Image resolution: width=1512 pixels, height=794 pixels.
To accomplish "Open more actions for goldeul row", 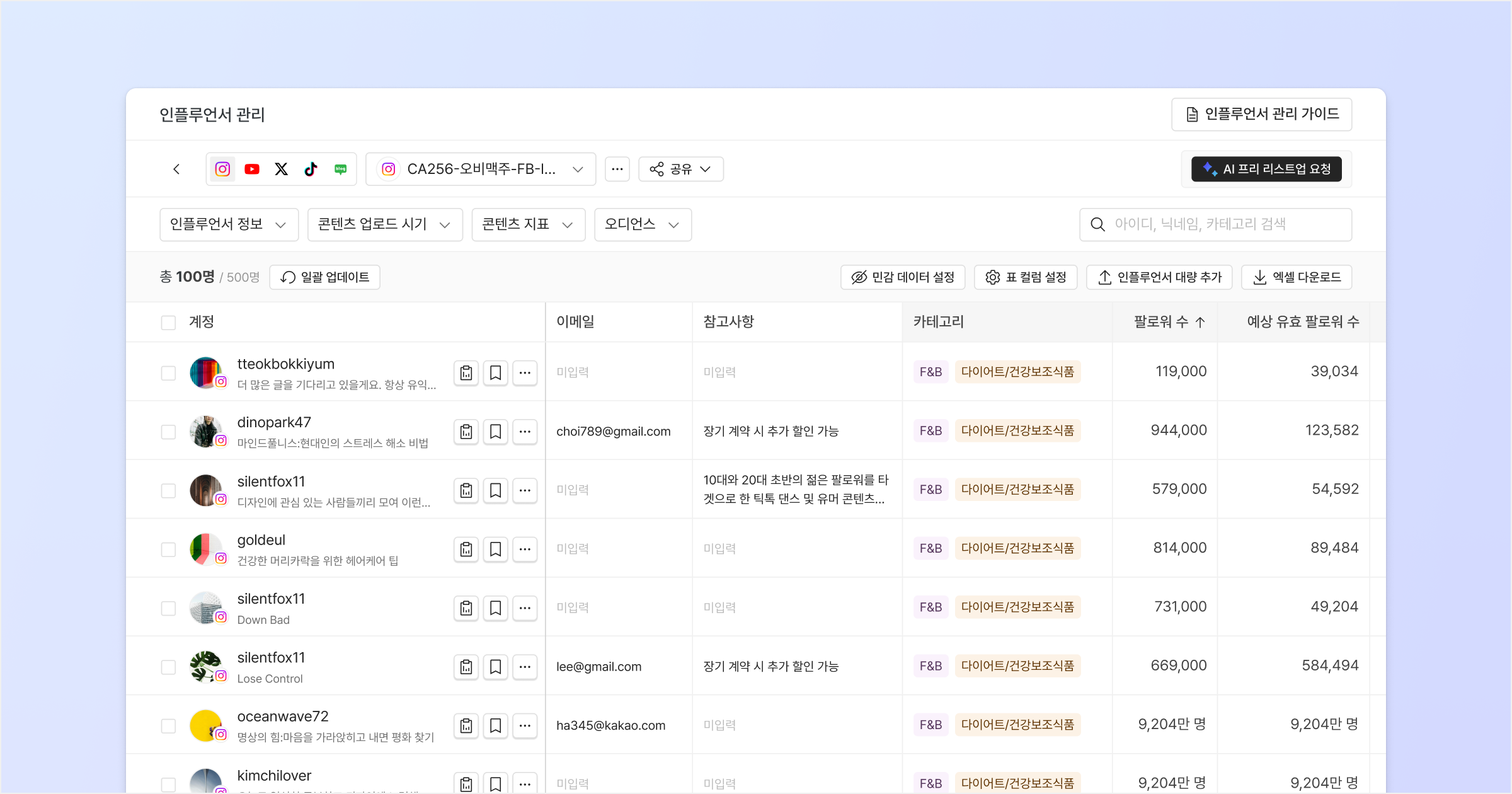I will pyautogui.click(x=525, y=549).
